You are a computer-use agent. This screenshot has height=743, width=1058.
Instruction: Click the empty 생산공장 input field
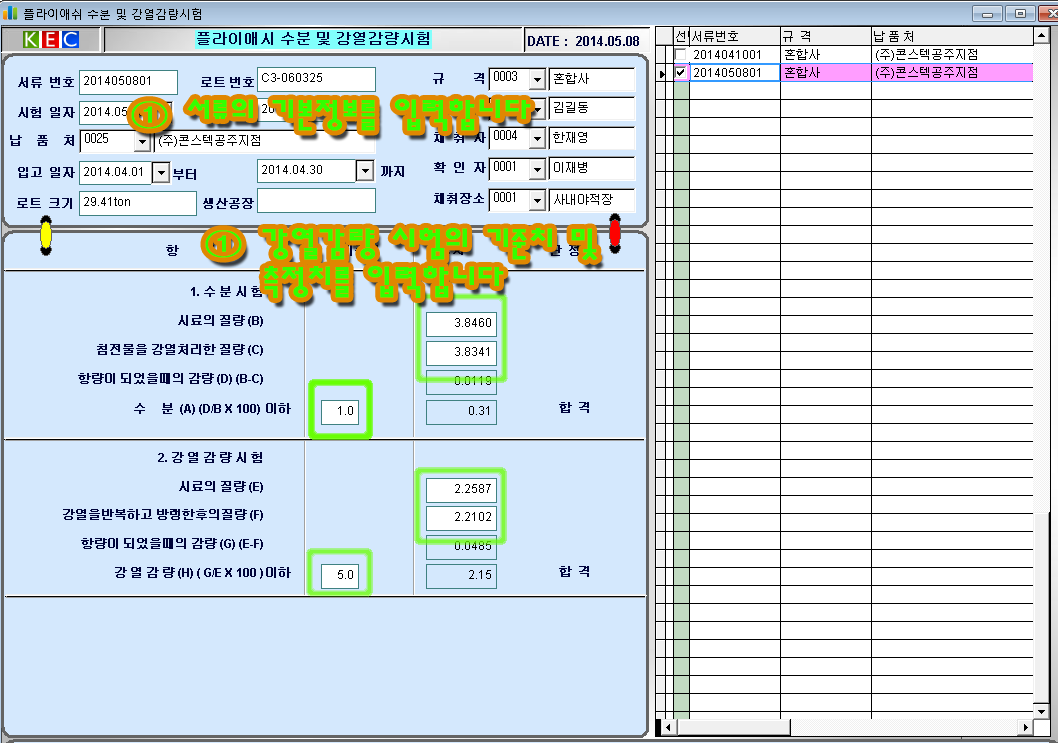click(x=316, y=202)
